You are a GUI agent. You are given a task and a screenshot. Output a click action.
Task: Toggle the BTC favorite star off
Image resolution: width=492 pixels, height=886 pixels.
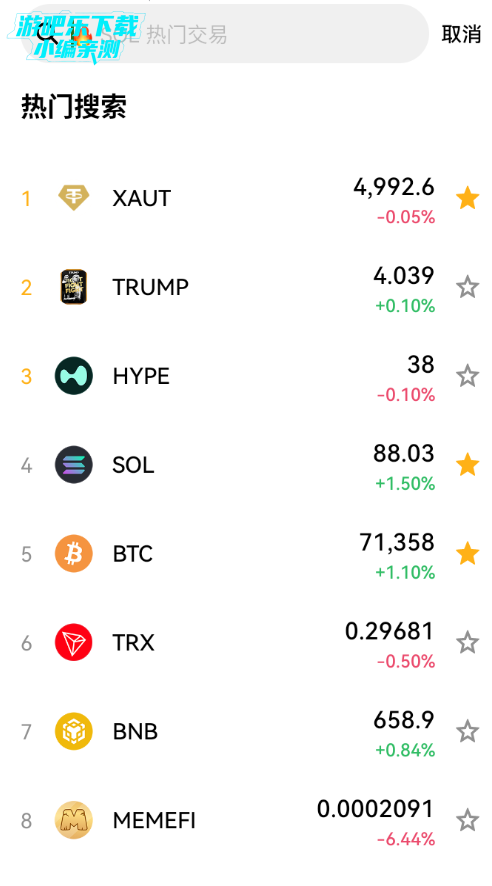(x=468, y=554)
